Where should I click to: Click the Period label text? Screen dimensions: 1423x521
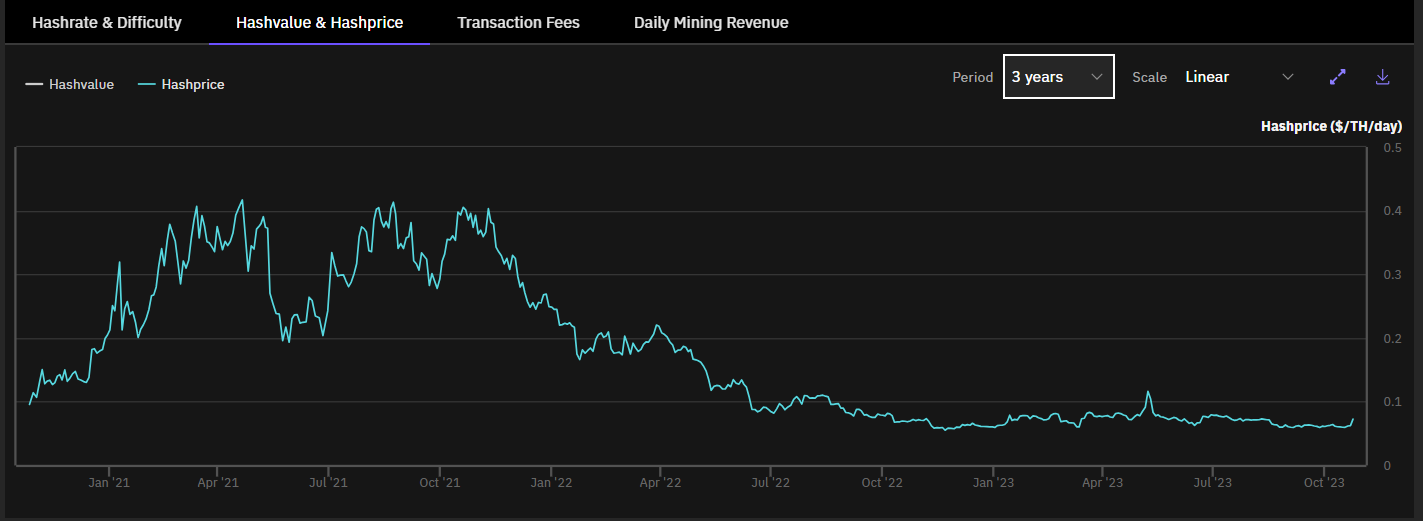[972, 77]
